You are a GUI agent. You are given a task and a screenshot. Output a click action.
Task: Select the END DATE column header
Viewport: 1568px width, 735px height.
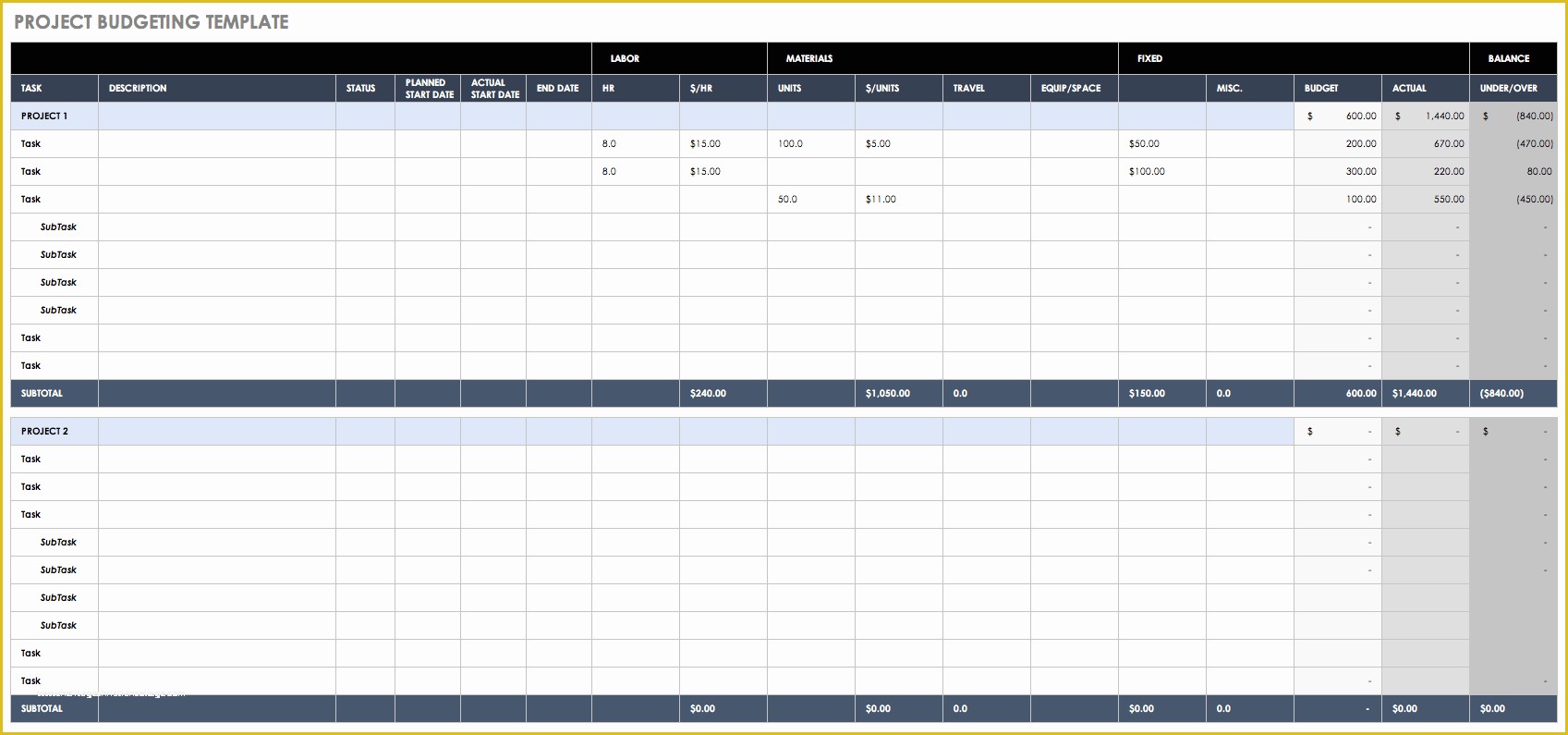(559, 88)
